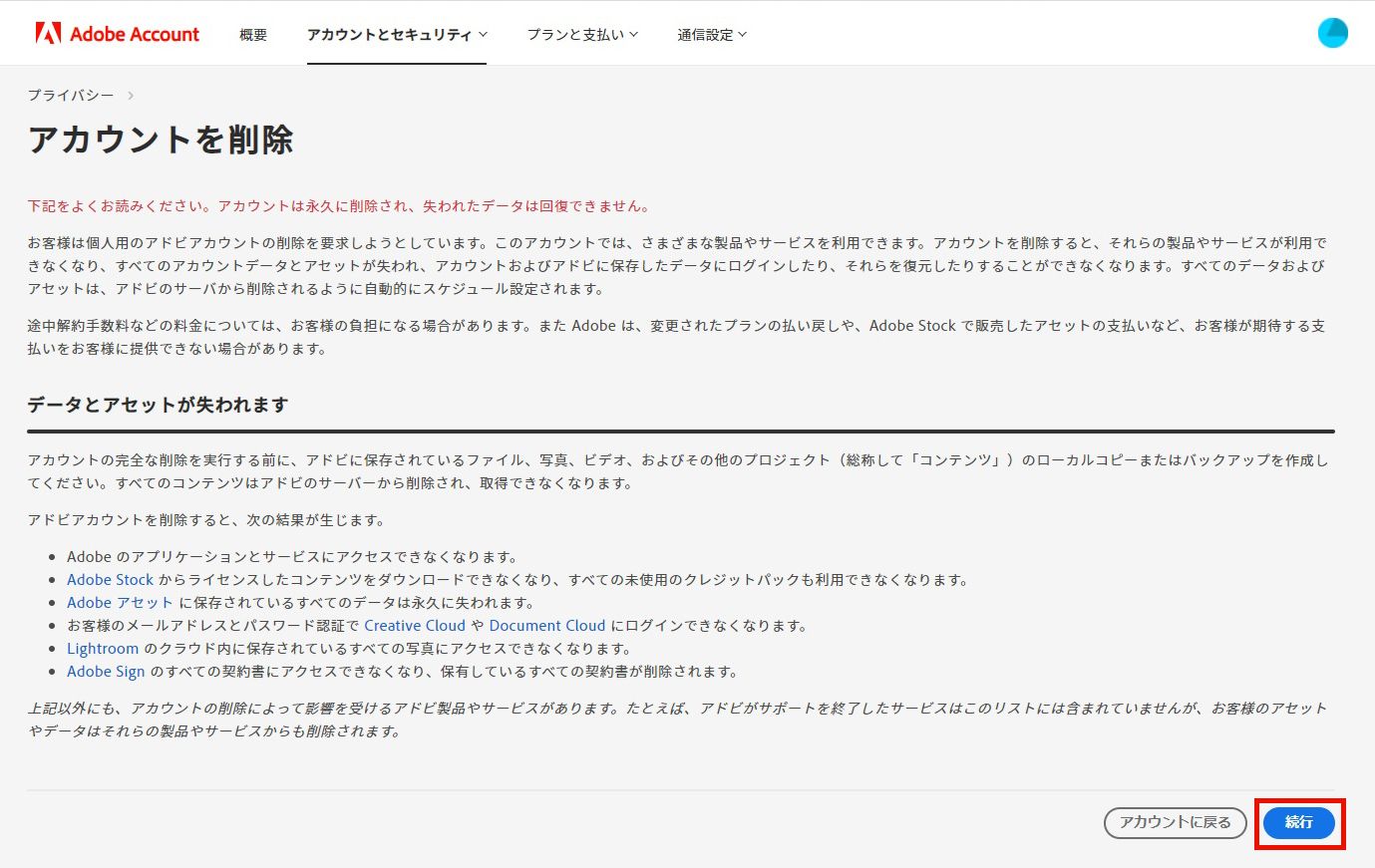This screenshot has height=868, width=1375.
Task: Open the Adobe Stock link
Action: click(x=111, y=580)
